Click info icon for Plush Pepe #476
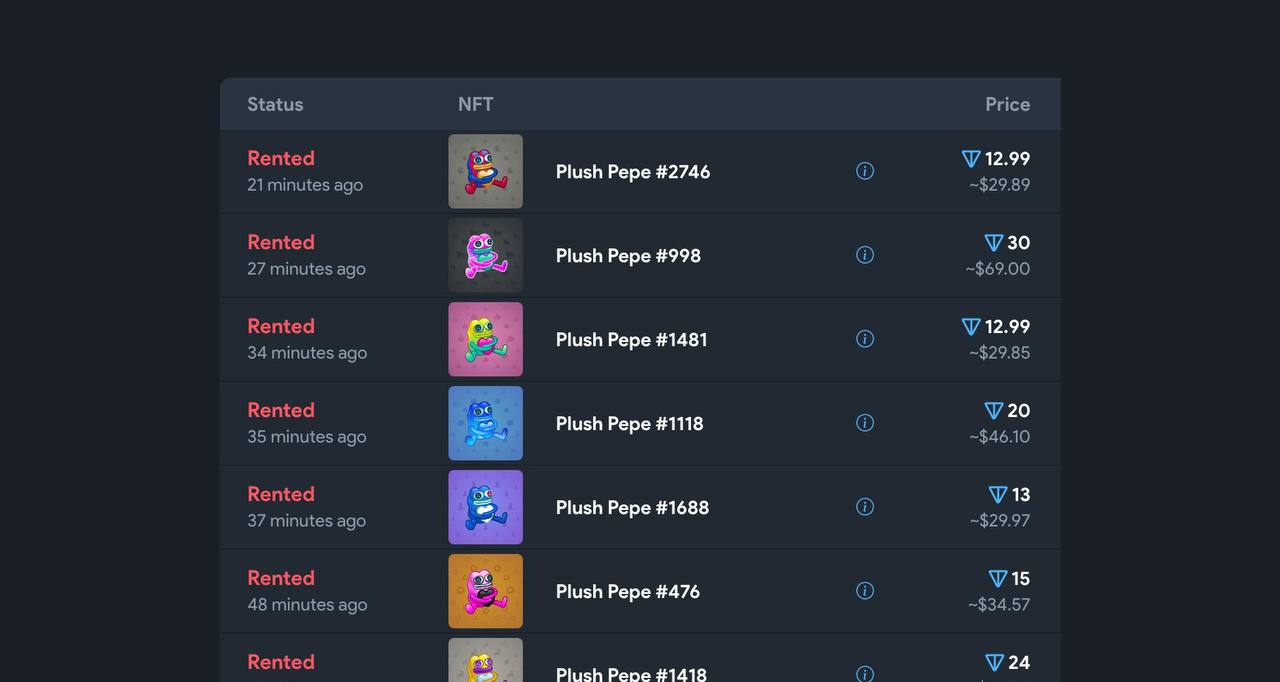 (865, 591)
